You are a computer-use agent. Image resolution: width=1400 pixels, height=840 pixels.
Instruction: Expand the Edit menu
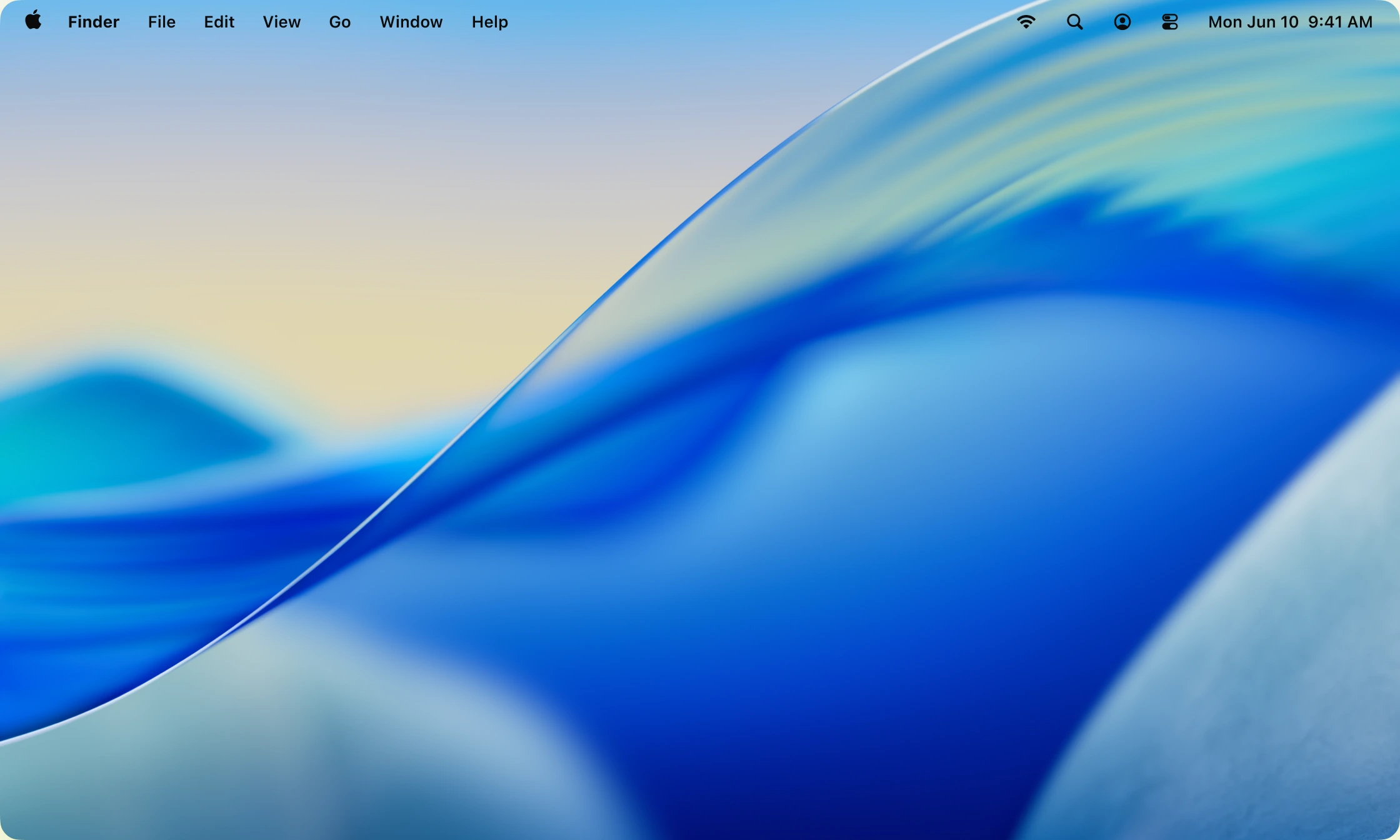219,22
